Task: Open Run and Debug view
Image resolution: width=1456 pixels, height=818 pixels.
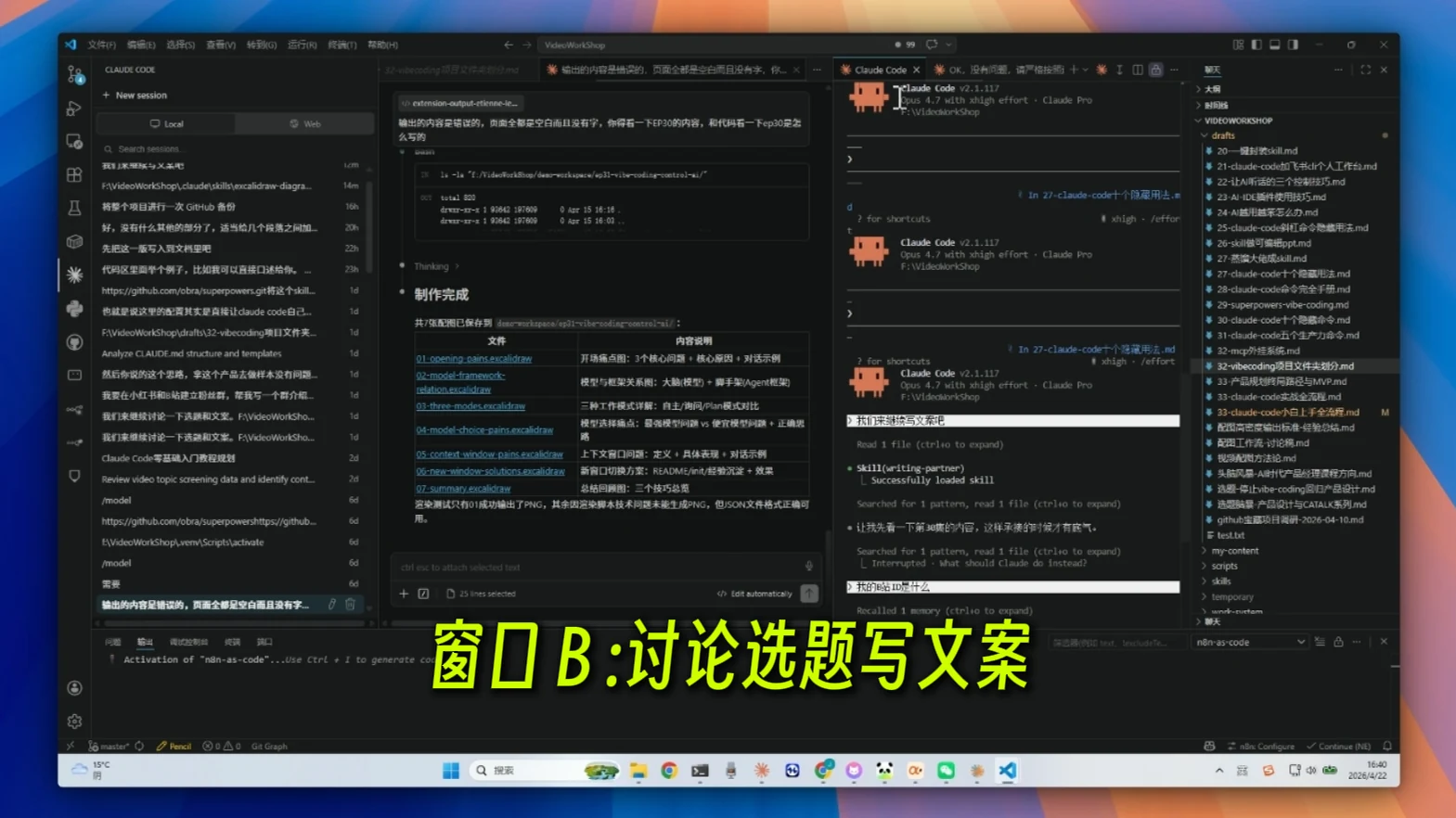Action: click(75, 108)
